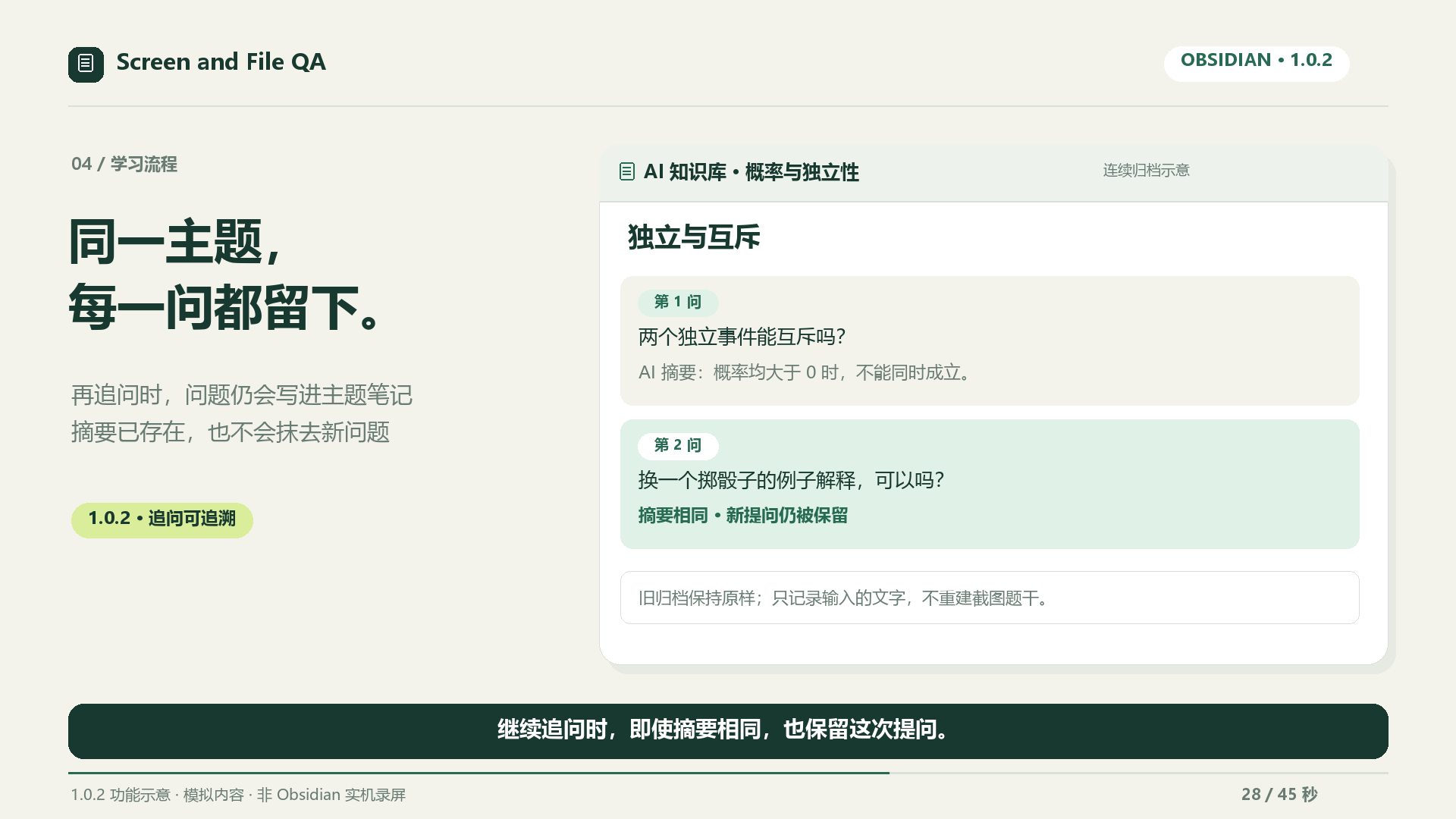
Task: Click the note icon beside AI 知识库 header
Action: click(627, 172)
